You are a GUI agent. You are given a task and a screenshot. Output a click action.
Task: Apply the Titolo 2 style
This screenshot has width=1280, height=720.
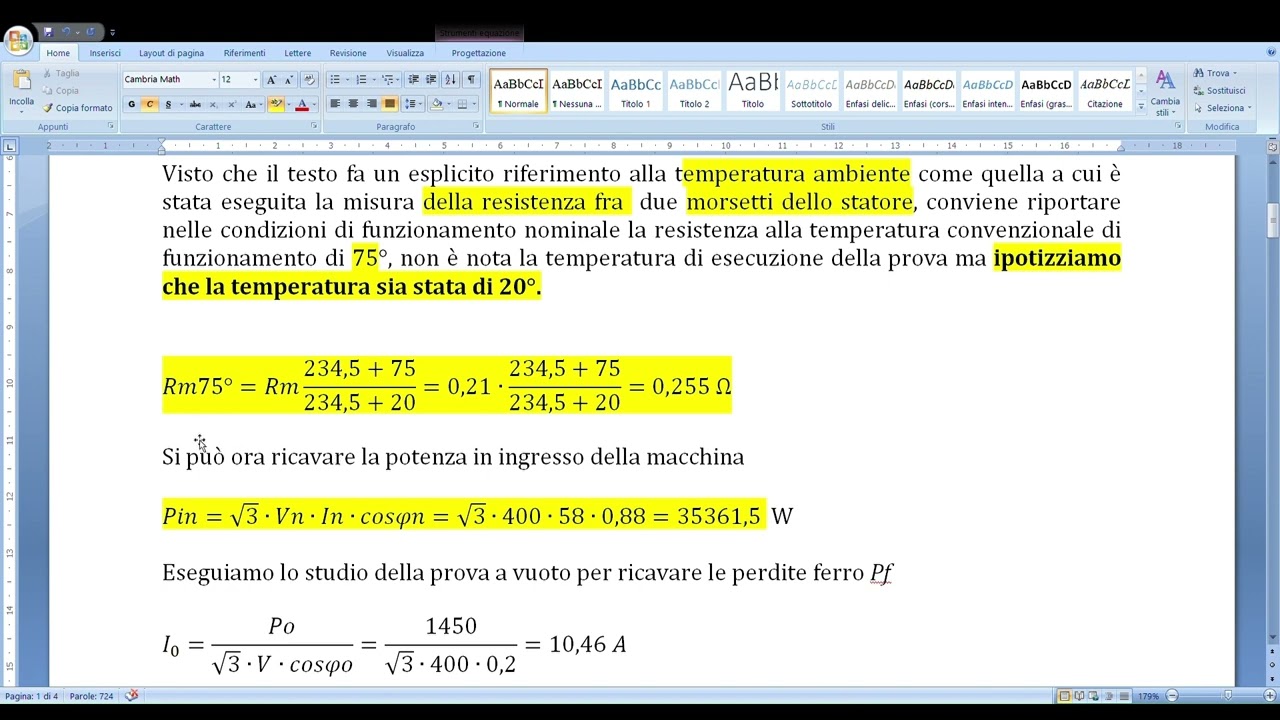click(x=694, y=91)
